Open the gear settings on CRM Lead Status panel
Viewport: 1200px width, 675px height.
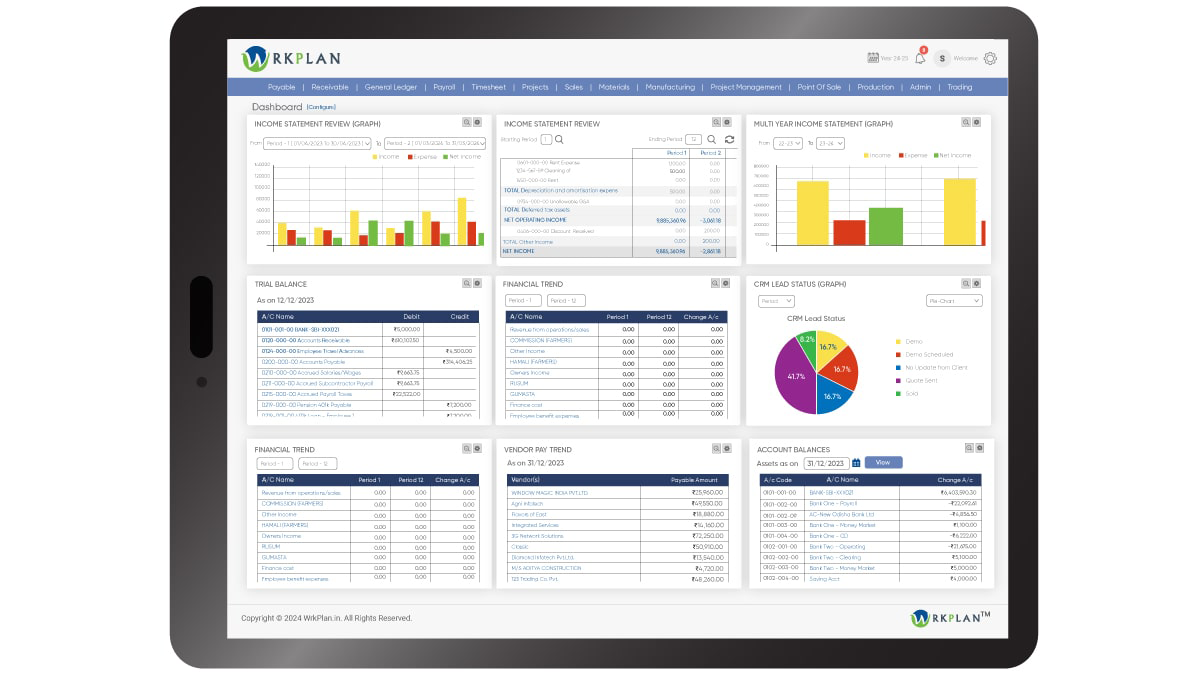tap(976, 284)
